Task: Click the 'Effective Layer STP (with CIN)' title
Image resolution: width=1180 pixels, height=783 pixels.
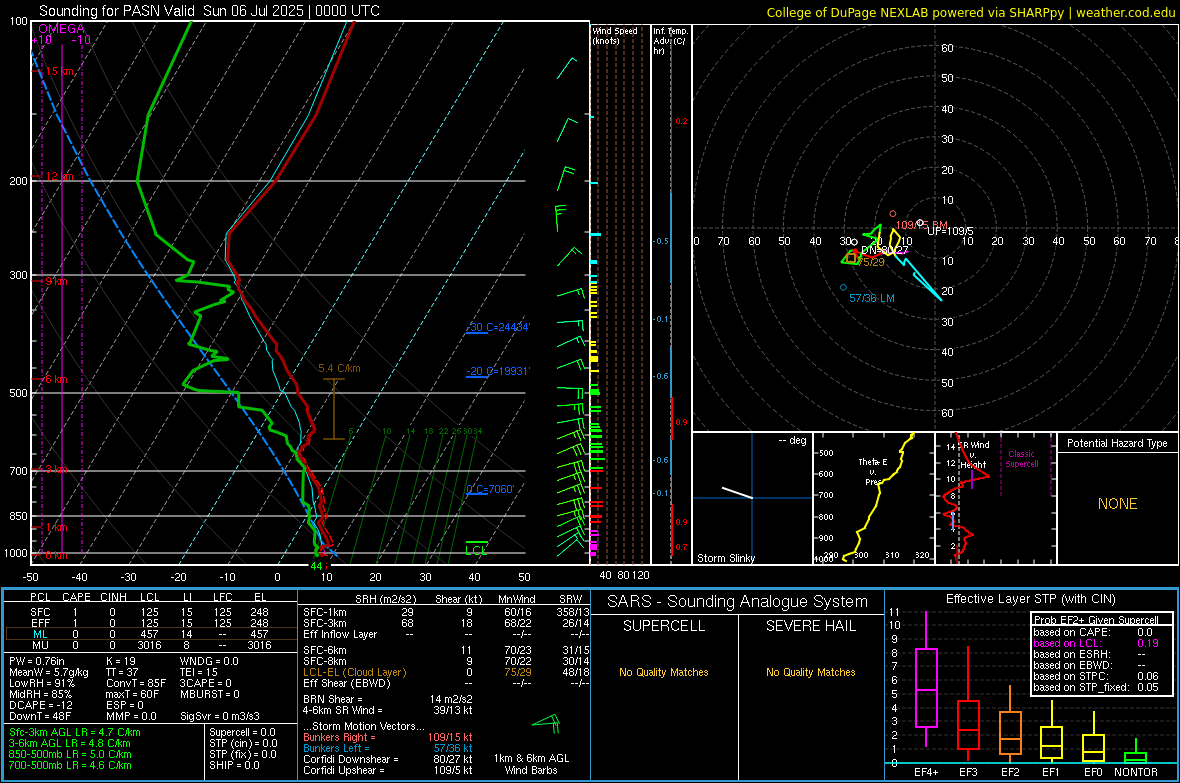Action: pos(1030,599)
